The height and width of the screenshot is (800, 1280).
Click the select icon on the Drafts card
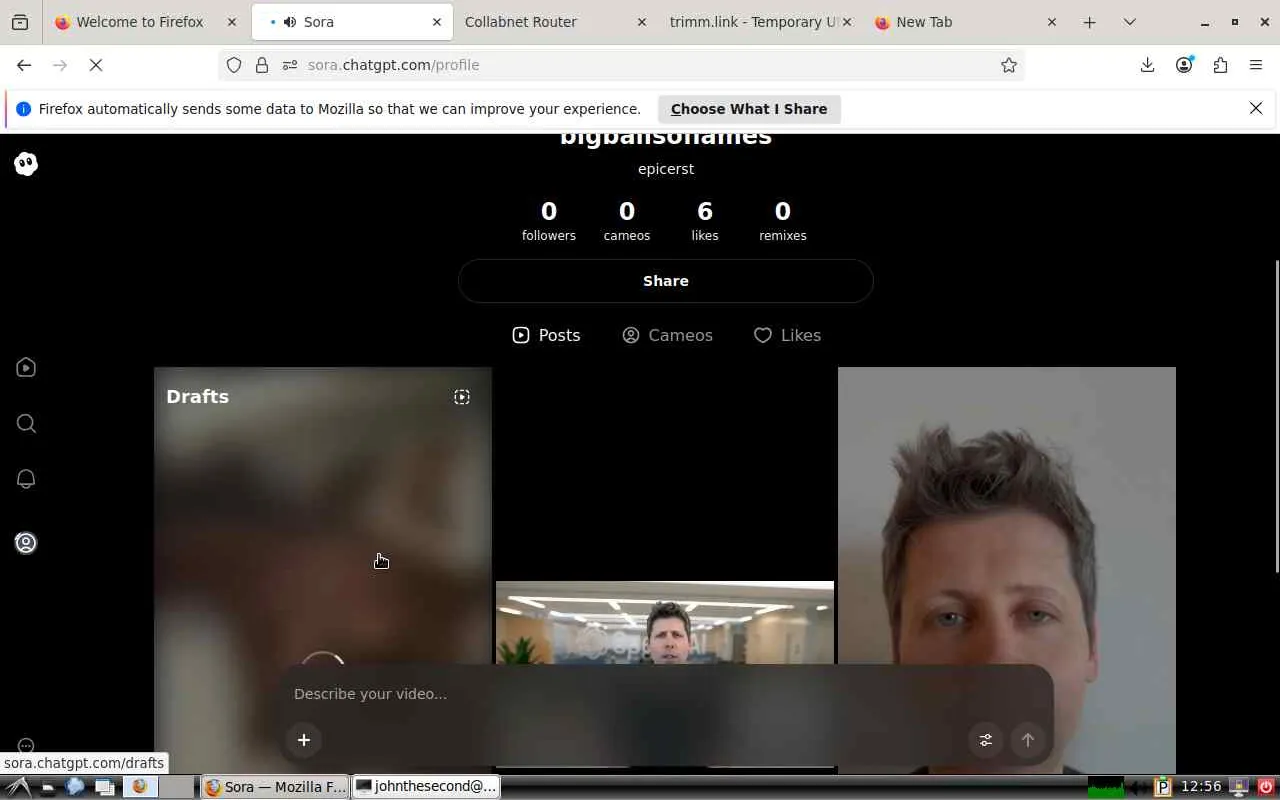[462, 397]
